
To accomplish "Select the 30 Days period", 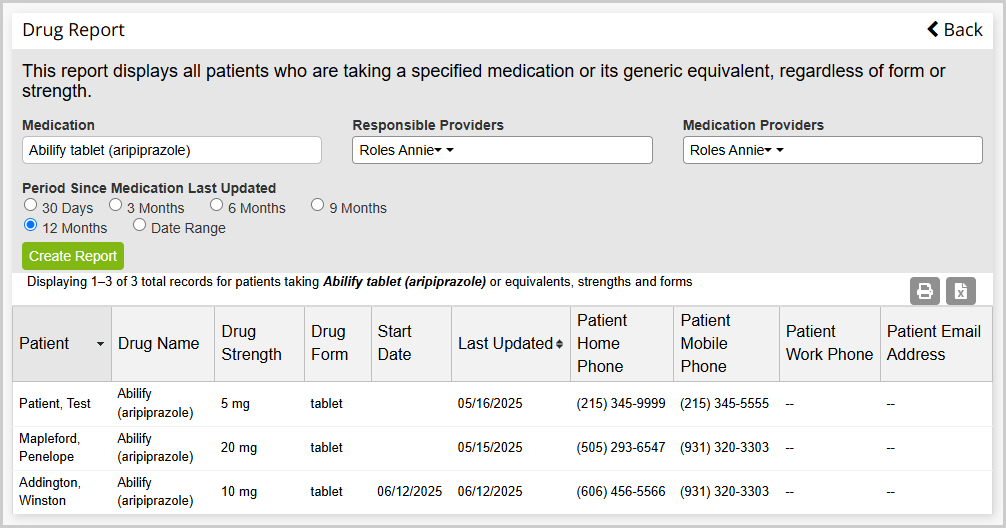I will pyautogui.click(x=30, y=205).
